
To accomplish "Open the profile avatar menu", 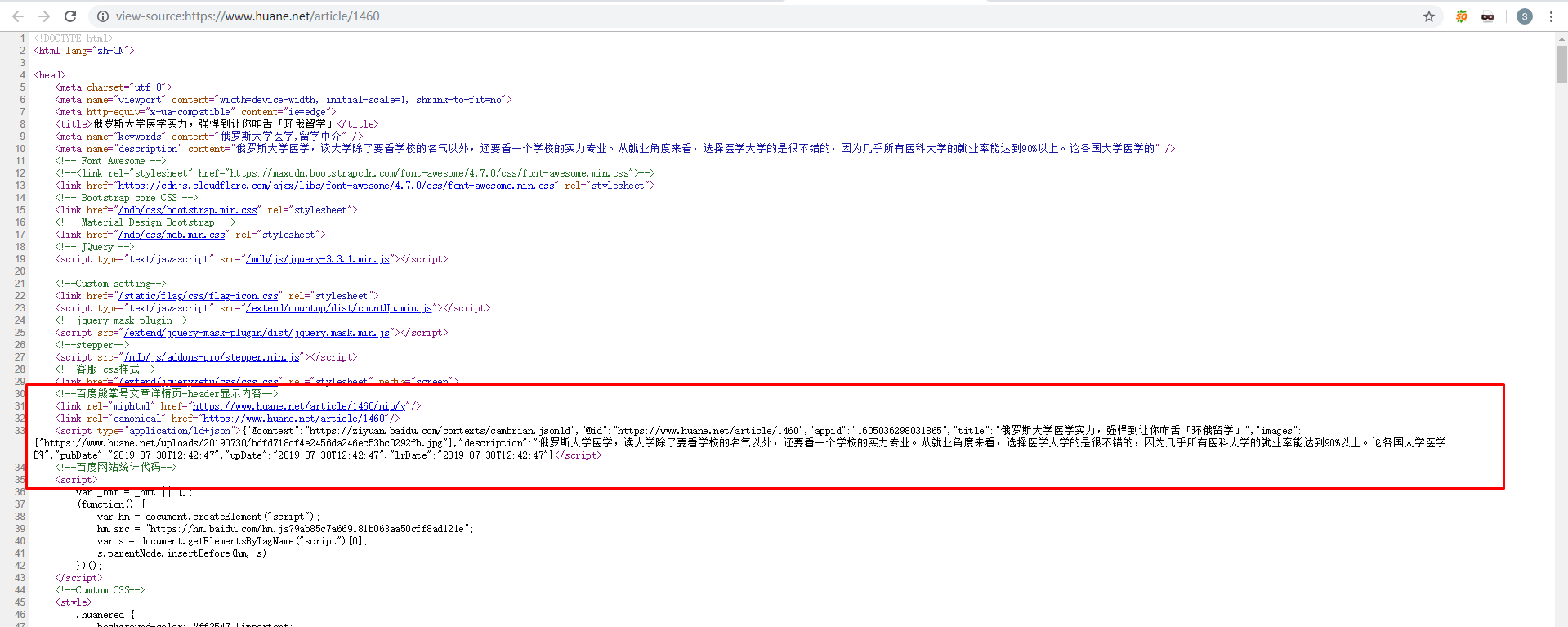I will click(x=1525, y=16).
